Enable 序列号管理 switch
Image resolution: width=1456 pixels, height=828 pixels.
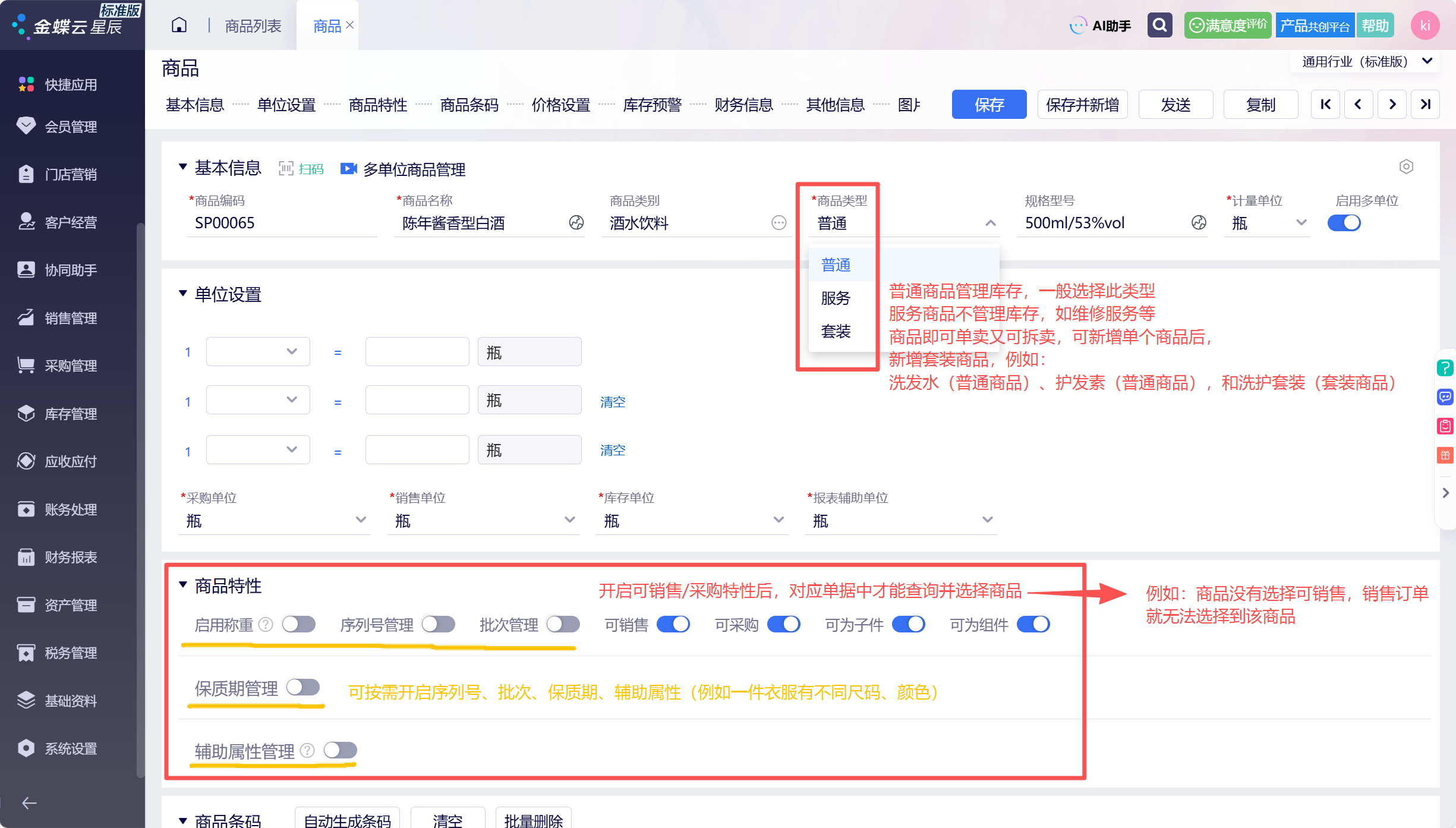439,624
